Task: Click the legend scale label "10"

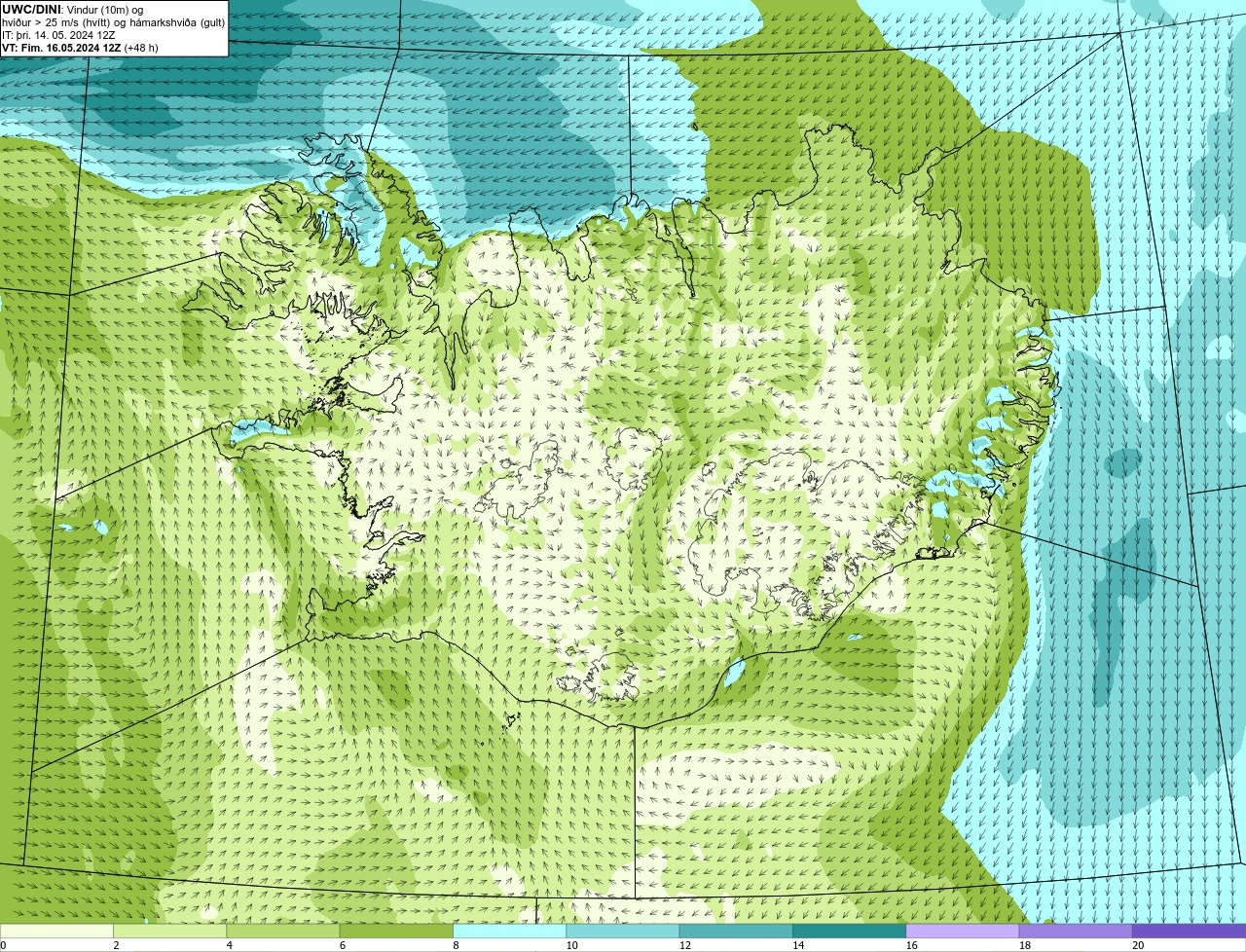Action: click(571, 945)
